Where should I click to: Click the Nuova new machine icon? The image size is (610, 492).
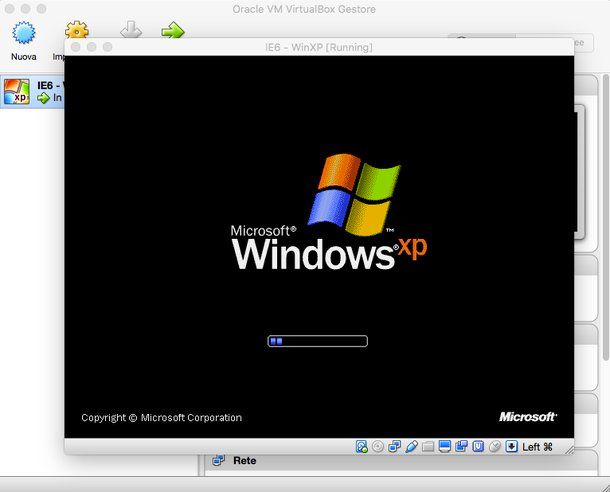[x=24, y=33]
